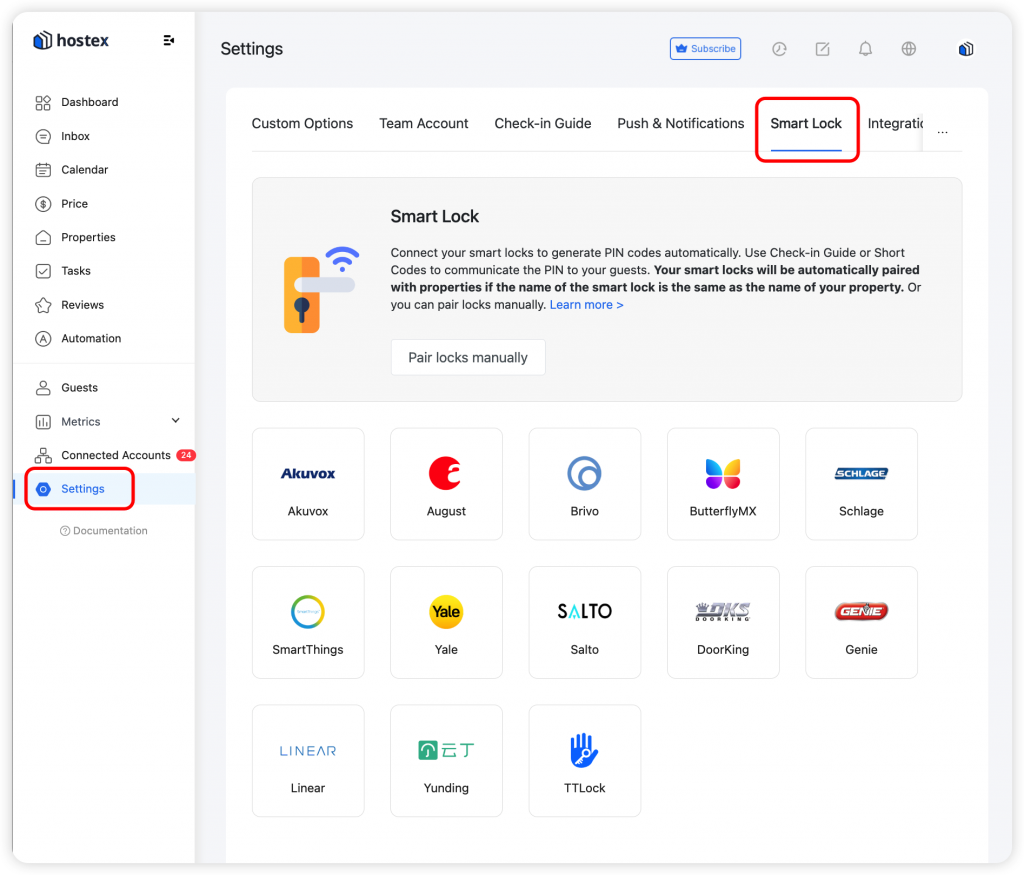Image resolution: width=1024 pixels, height=875 pixels.
Task: Click the Tasks checkmark icon
Action: (x=43, y=271)
